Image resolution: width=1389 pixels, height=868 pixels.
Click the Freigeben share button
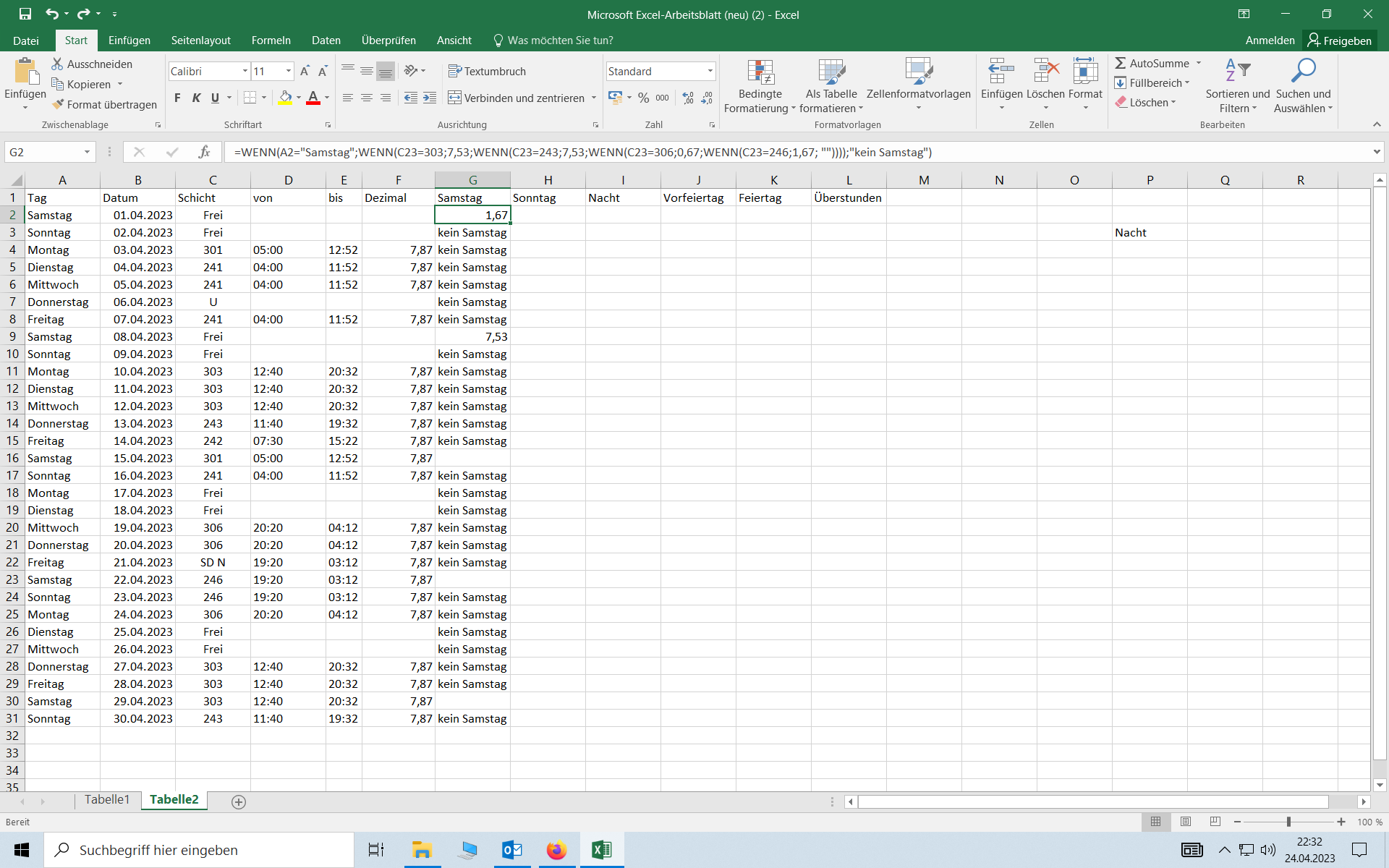(1339, 41)
